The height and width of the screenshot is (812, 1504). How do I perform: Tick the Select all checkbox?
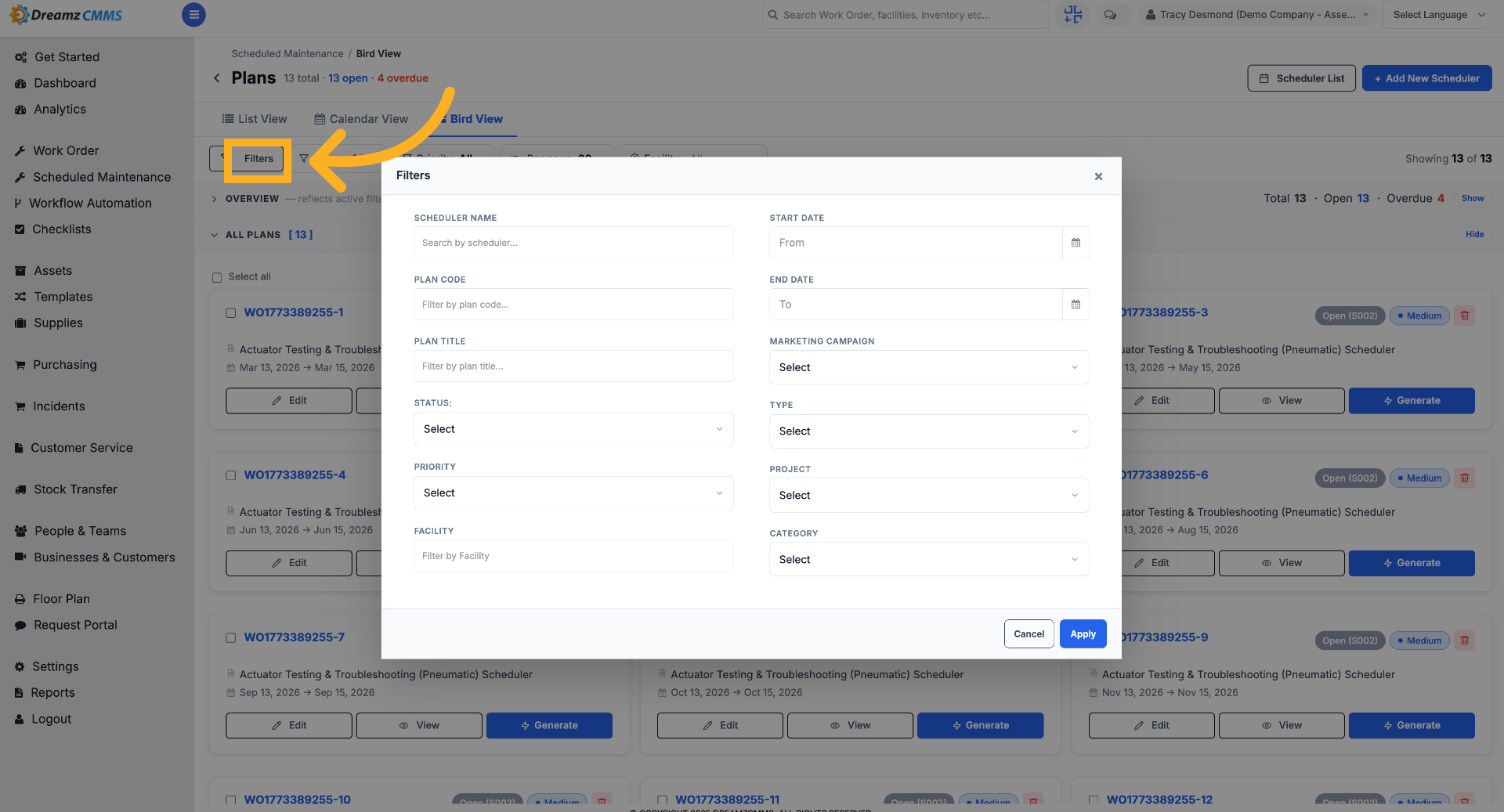[x=217, y=277]
